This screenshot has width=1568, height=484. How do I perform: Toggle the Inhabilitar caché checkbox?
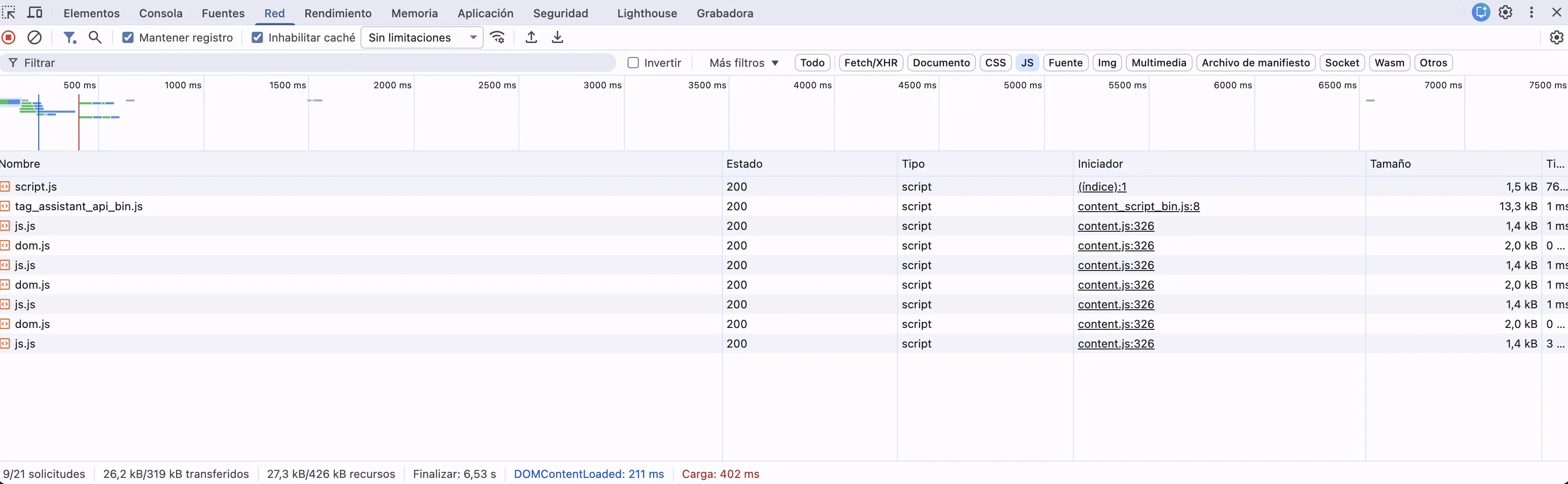click(x=257, y=38)
